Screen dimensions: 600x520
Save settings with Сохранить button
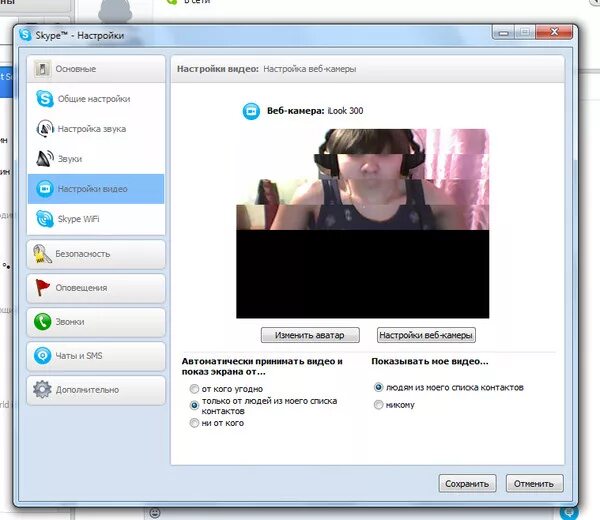pos(467,484)
